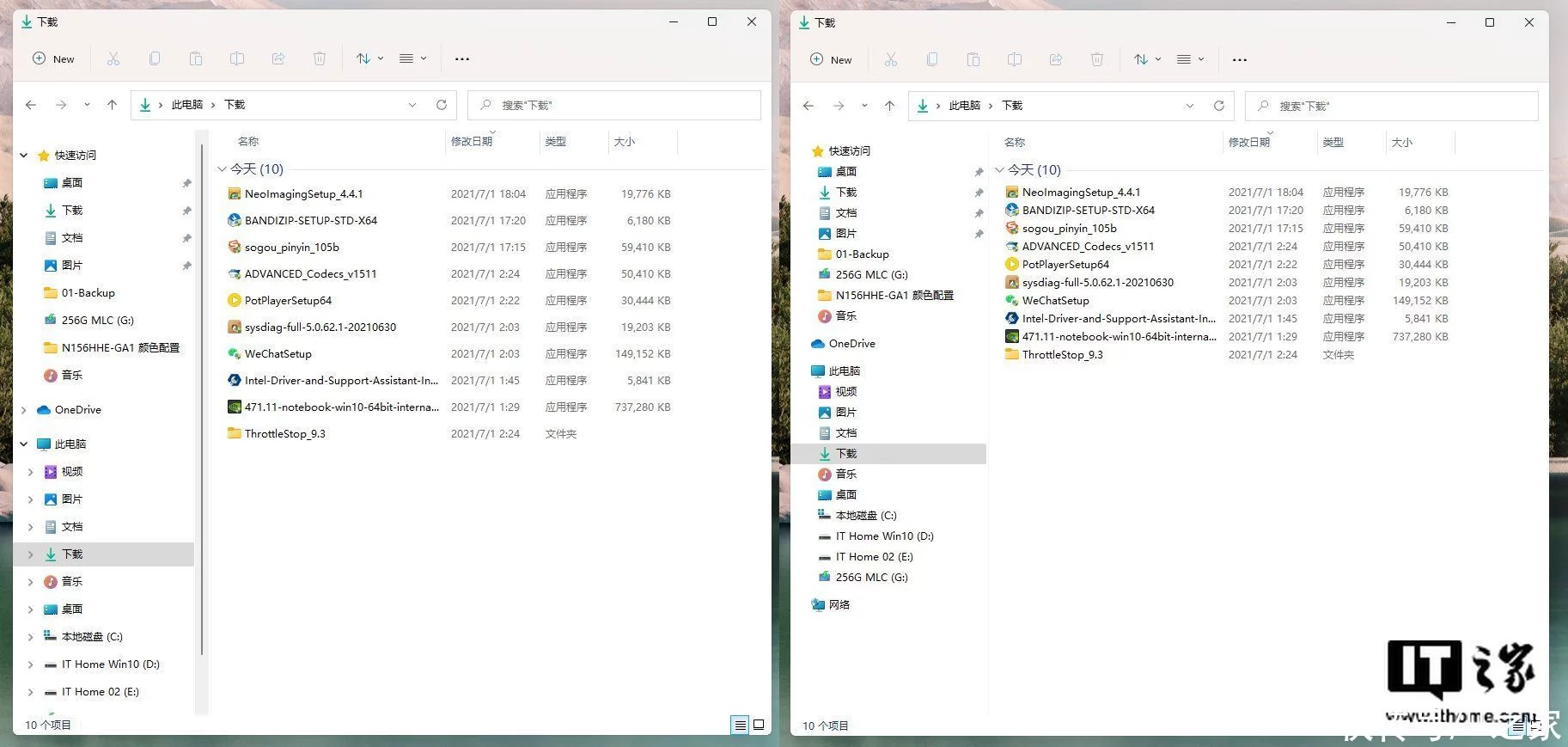Screen dimensions: 1568x747
Task: Refresh the left window's folder view
Action: (442, 105)
